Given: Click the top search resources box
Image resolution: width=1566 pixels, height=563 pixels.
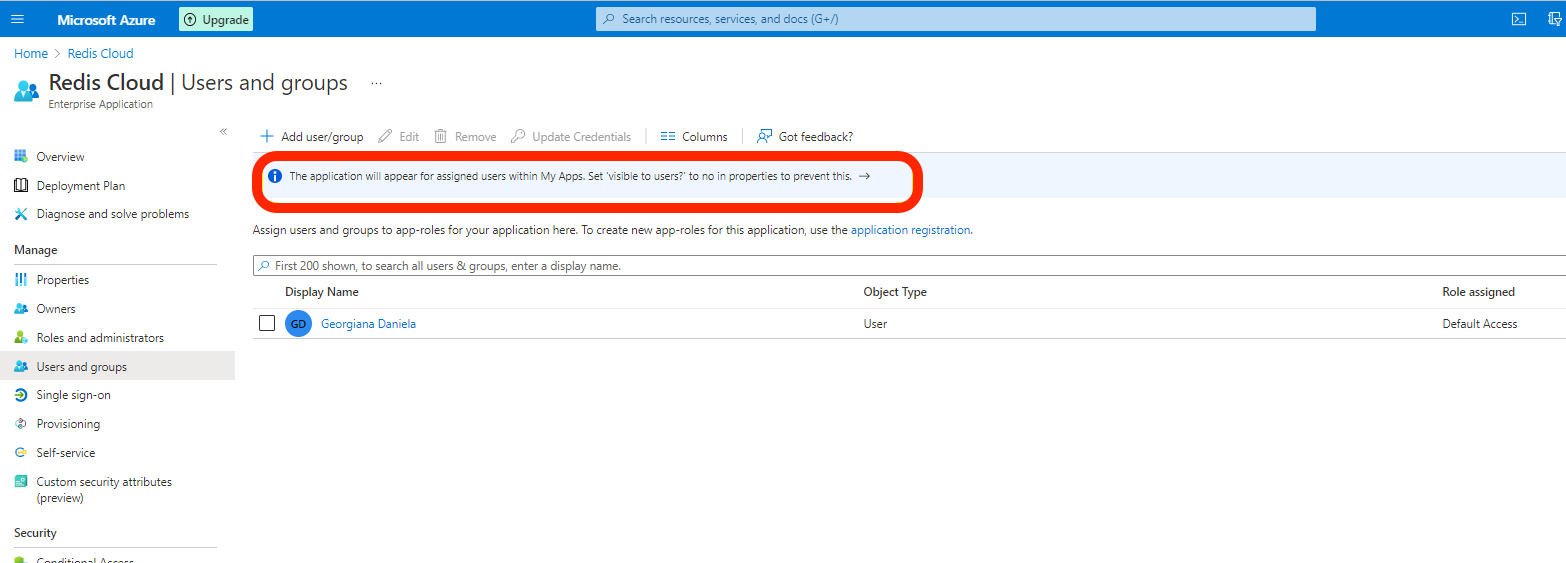Looking at the screenshot, I should (x=955, y=19).
